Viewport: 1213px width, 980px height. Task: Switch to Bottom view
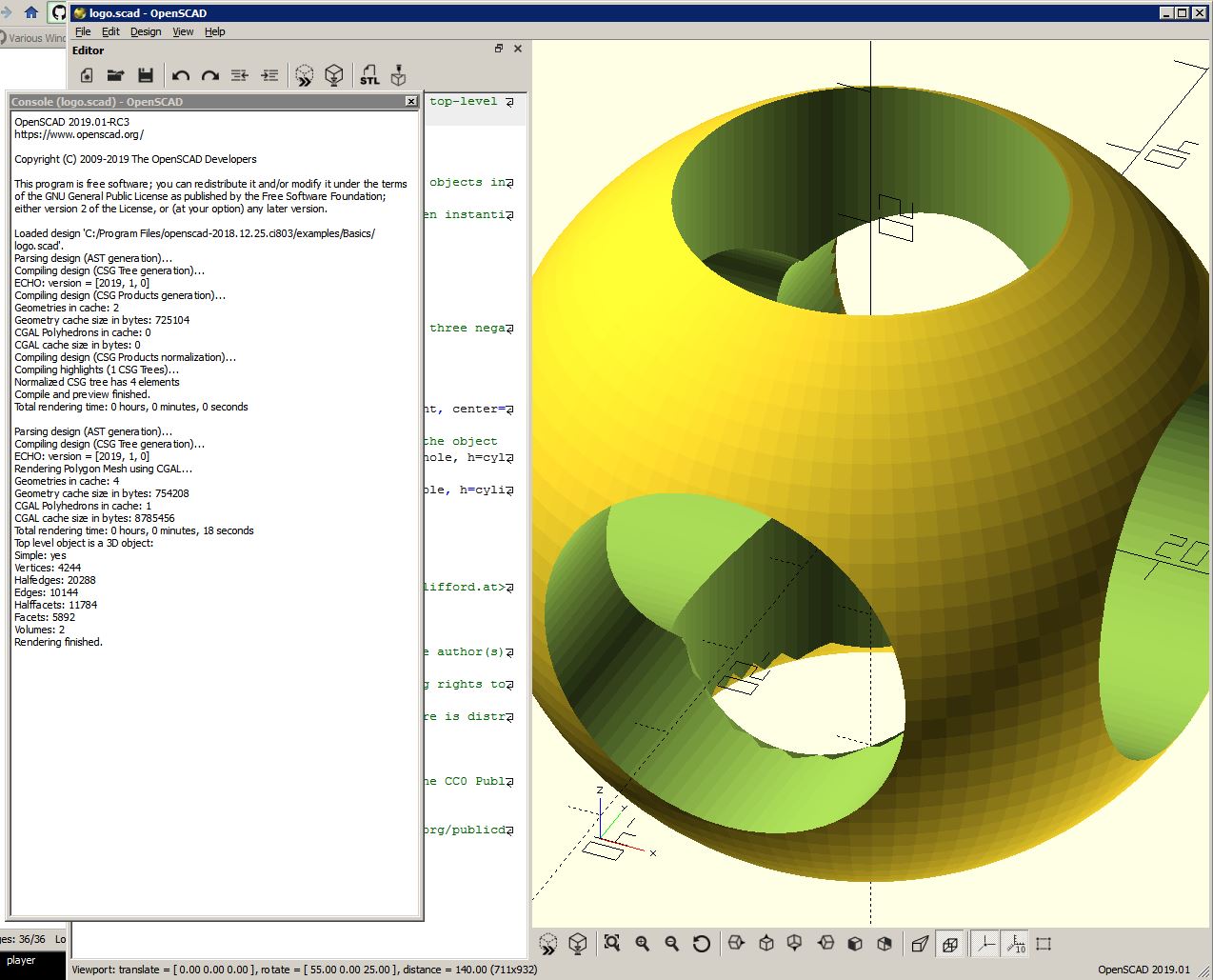(795, 944)
